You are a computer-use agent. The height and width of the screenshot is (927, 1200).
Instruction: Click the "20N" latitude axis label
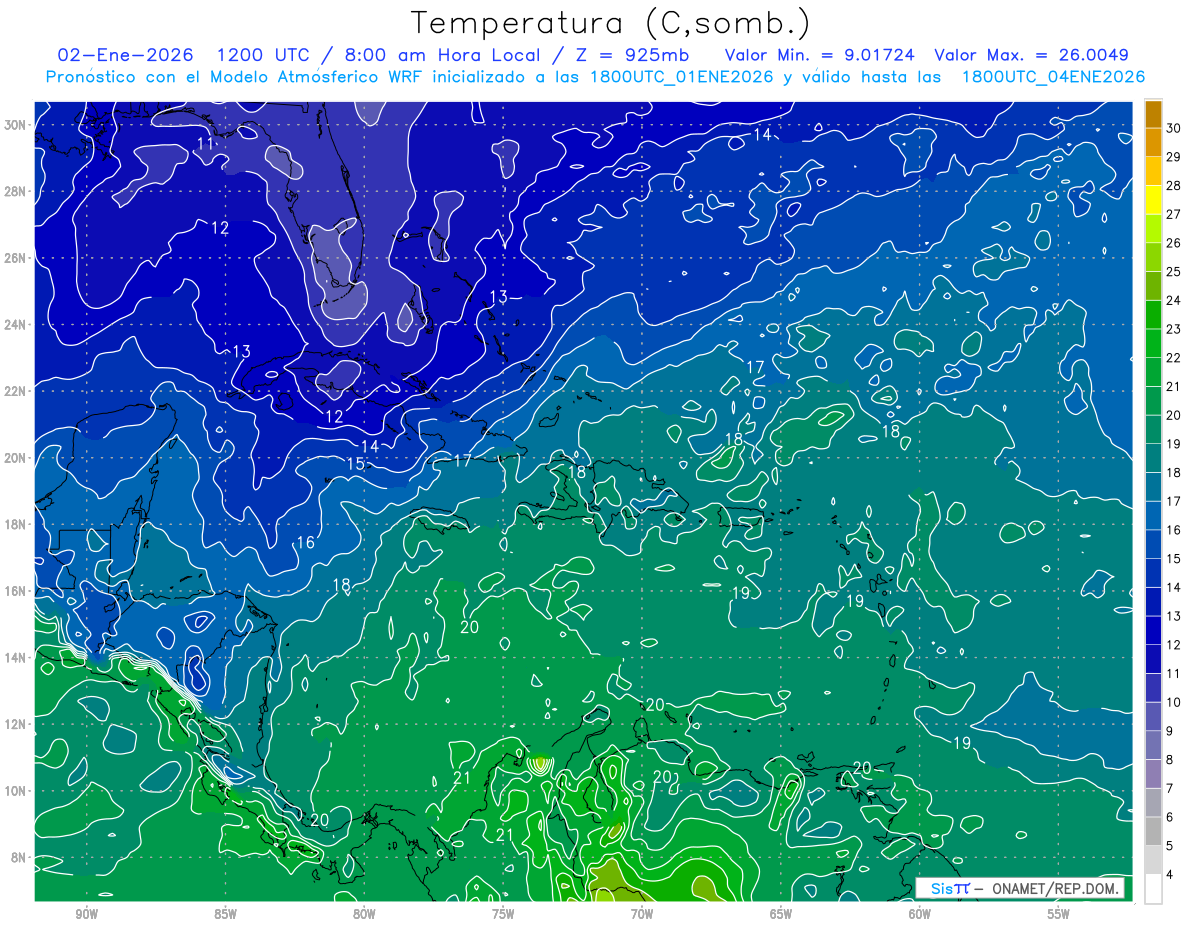coord(16,458)
